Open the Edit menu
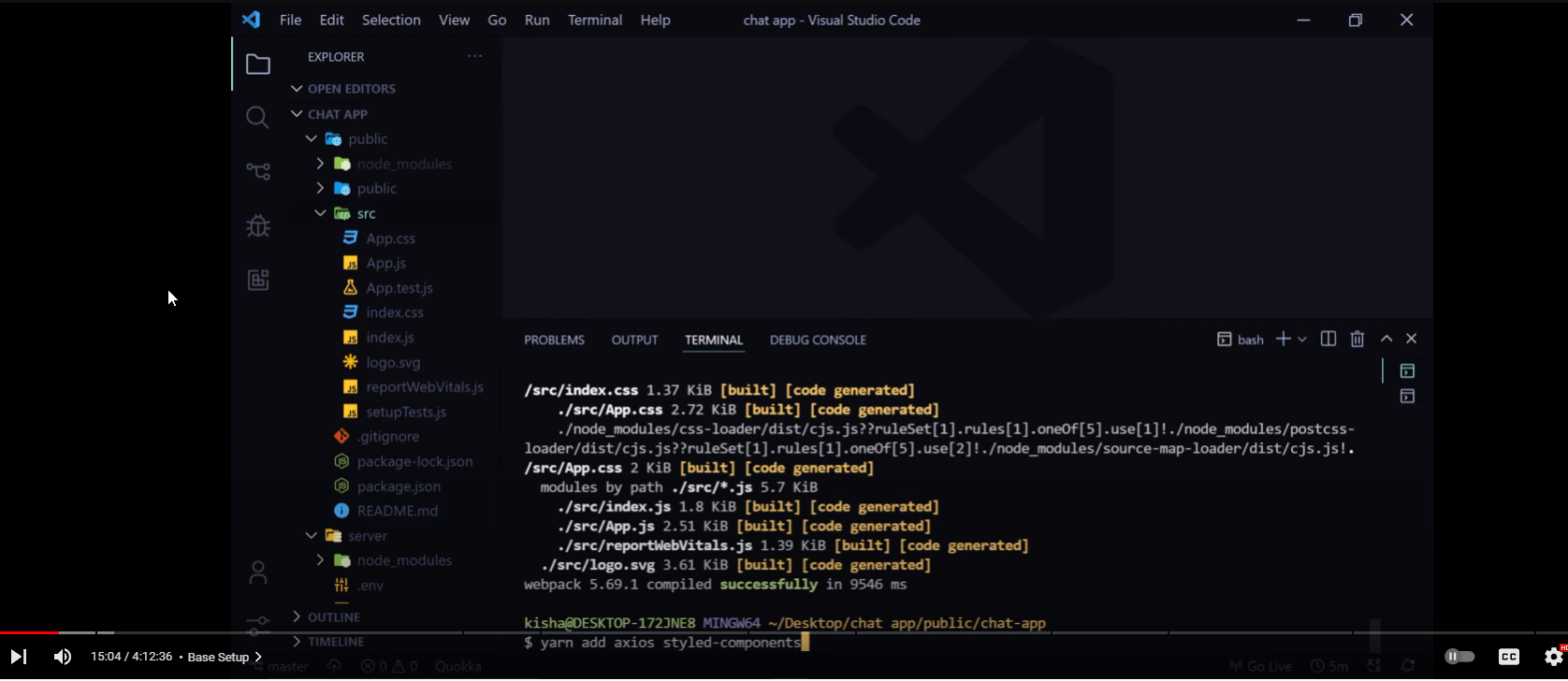 point(331,20)
